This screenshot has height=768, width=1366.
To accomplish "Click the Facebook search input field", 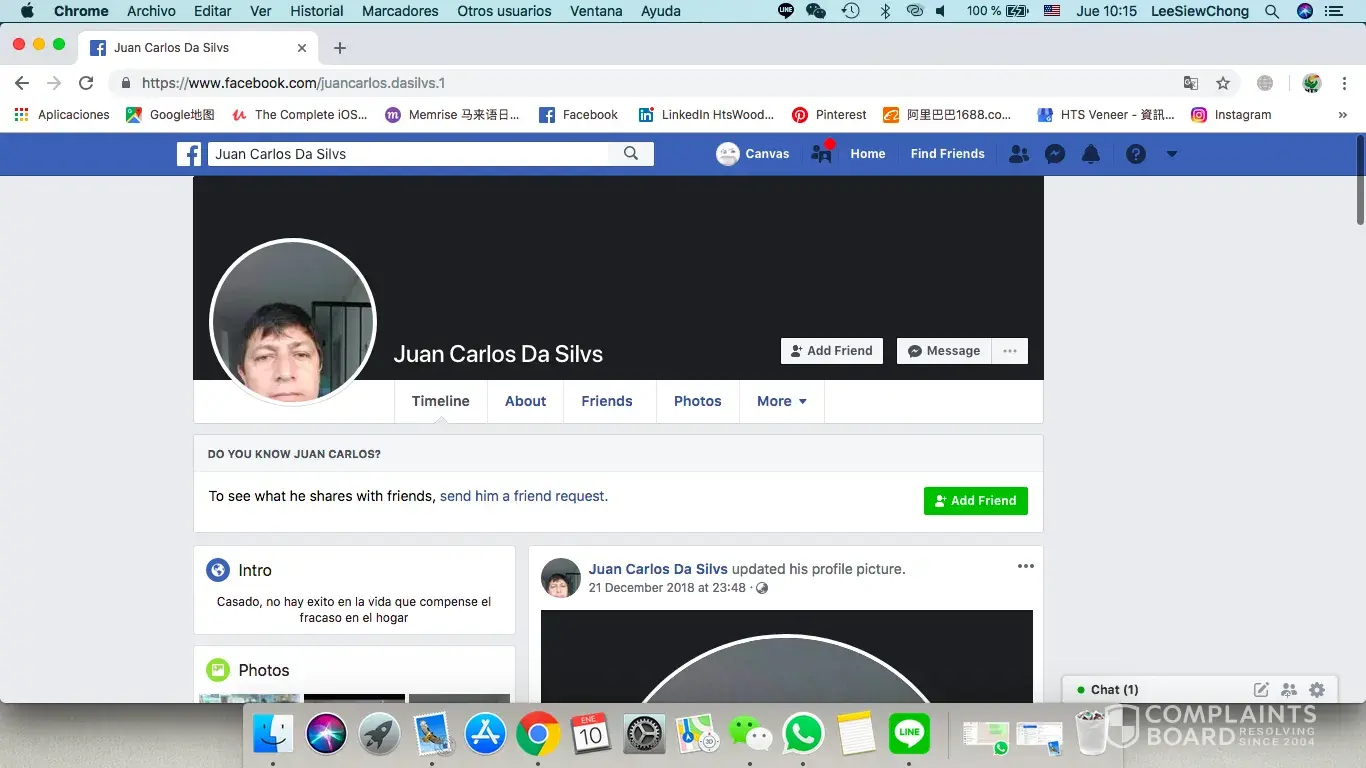I will pos(408,154).
